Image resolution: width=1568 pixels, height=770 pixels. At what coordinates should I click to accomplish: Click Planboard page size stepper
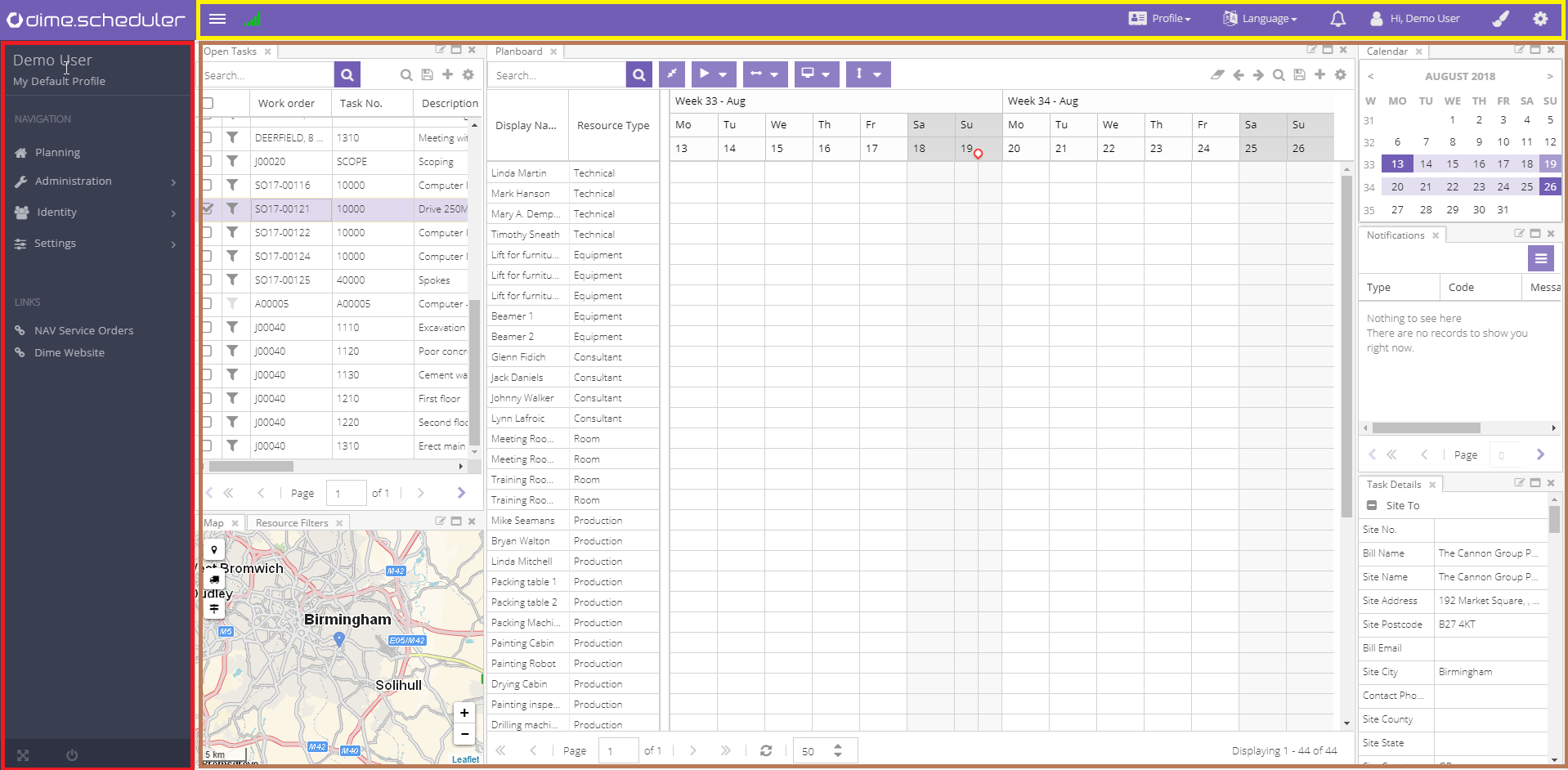[838, 750]
